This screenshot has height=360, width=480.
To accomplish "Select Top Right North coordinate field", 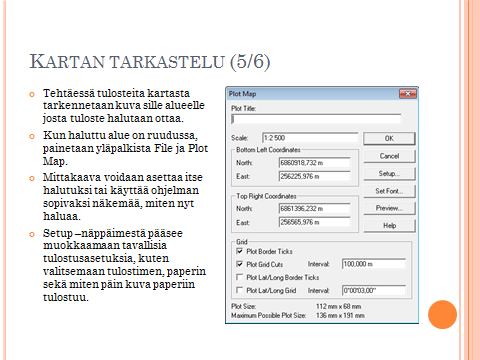I will coord(315,209).
